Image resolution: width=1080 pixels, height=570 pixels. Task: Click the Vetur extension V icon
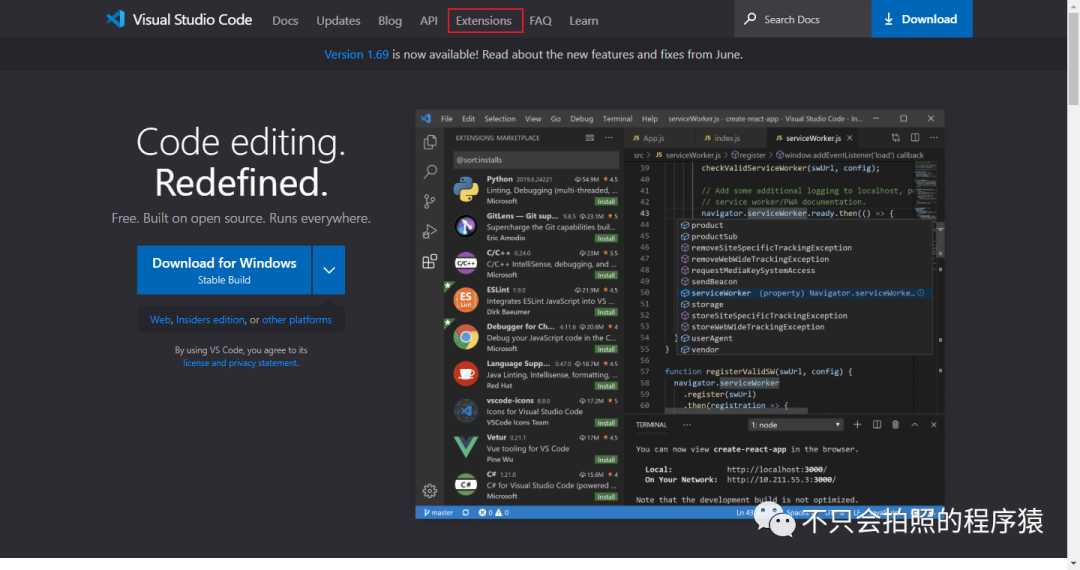466,447
